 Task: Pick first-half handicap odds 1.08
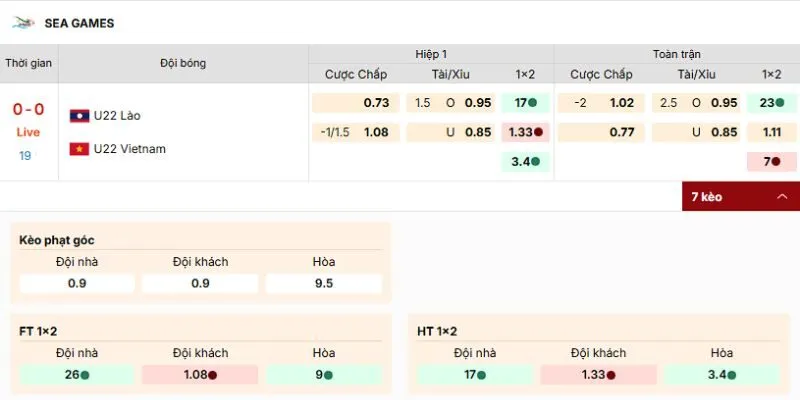pos(356,132)
